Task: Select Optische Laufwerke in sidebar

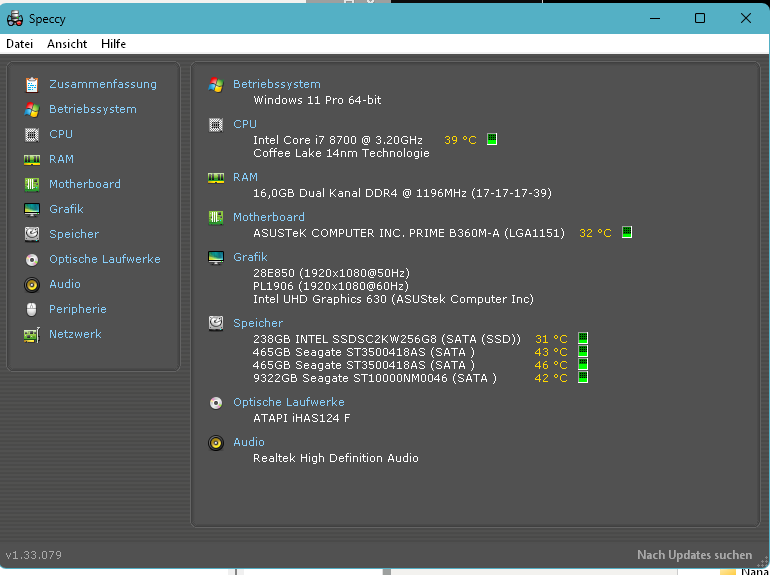Action: coord(105,259)
